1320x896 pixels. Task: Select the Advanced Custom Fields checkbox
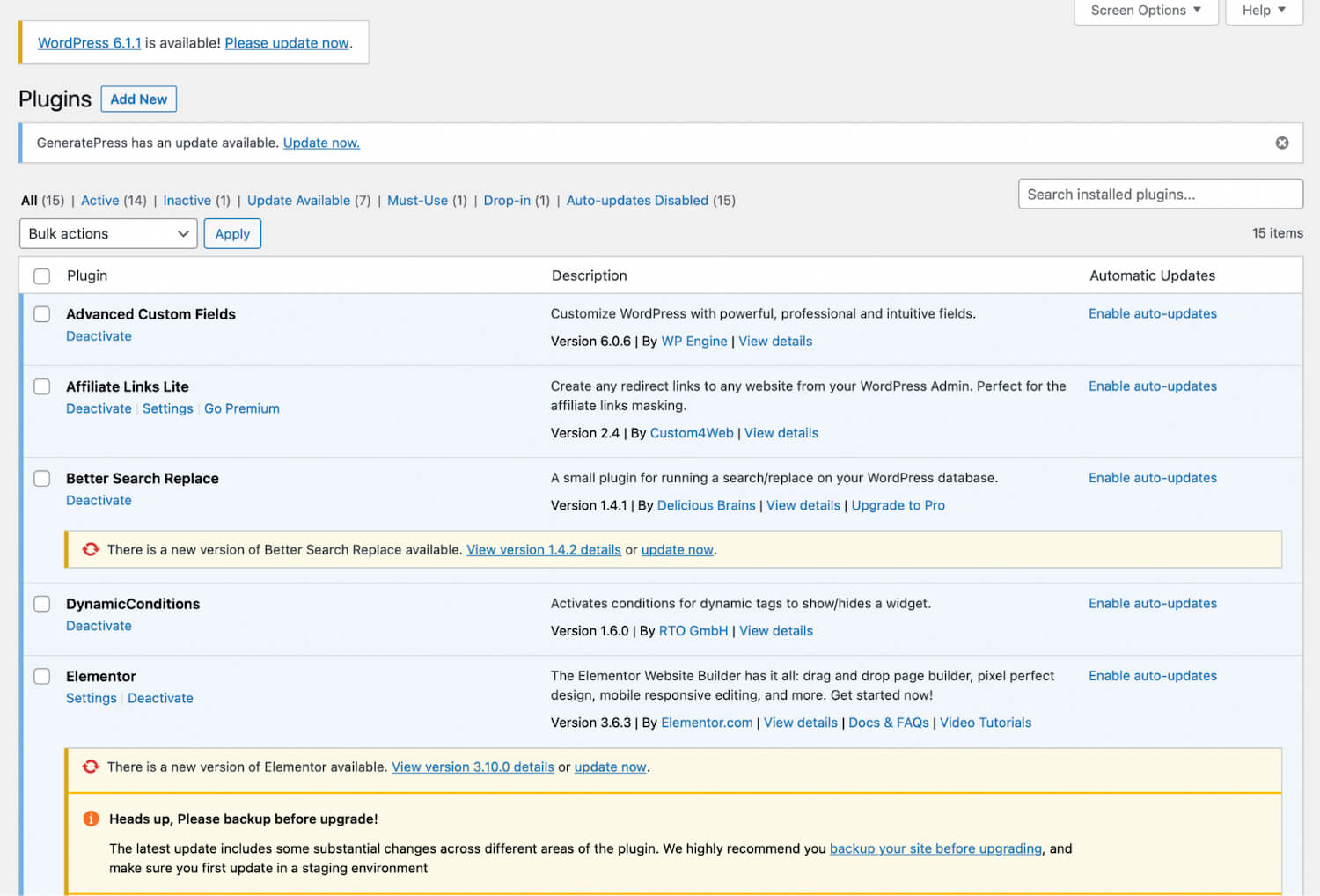41,314
